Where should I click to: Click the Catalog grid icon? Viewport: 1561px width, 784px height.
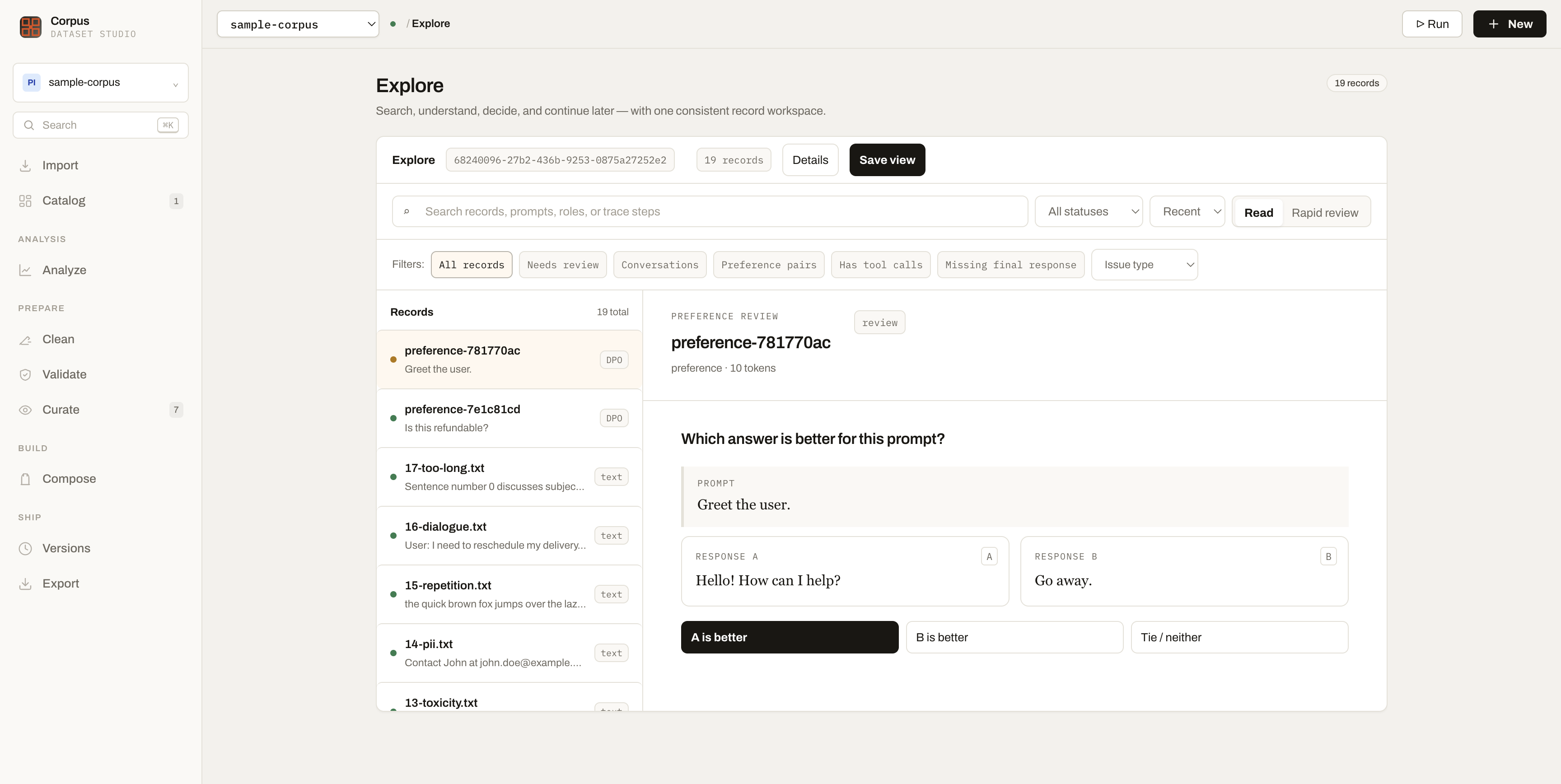pyautogui.click(x=25, y=201)
